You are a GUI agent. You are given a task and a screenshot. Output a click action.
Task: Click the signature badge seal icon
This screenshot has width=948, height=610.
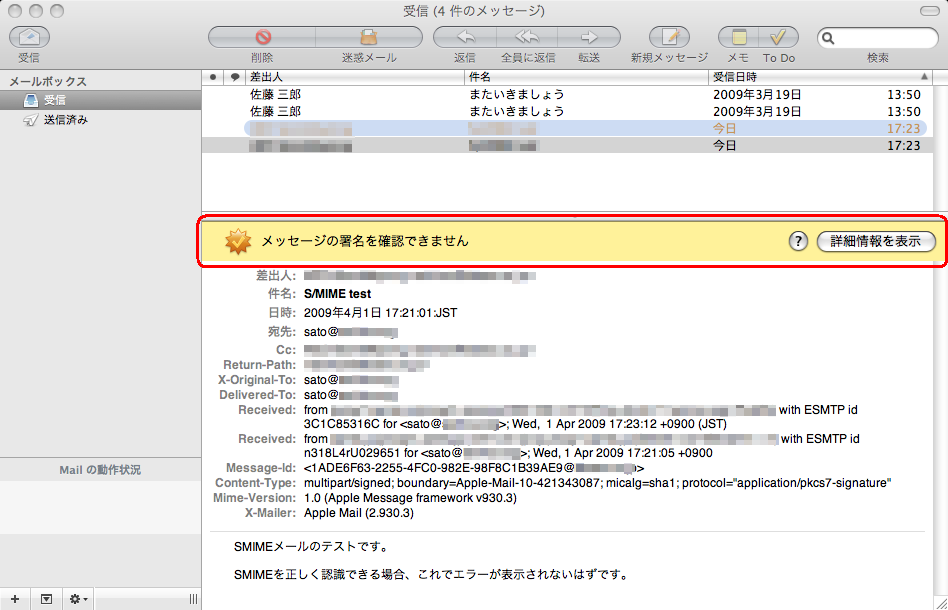pyautogui.click(x=238, y=241)
